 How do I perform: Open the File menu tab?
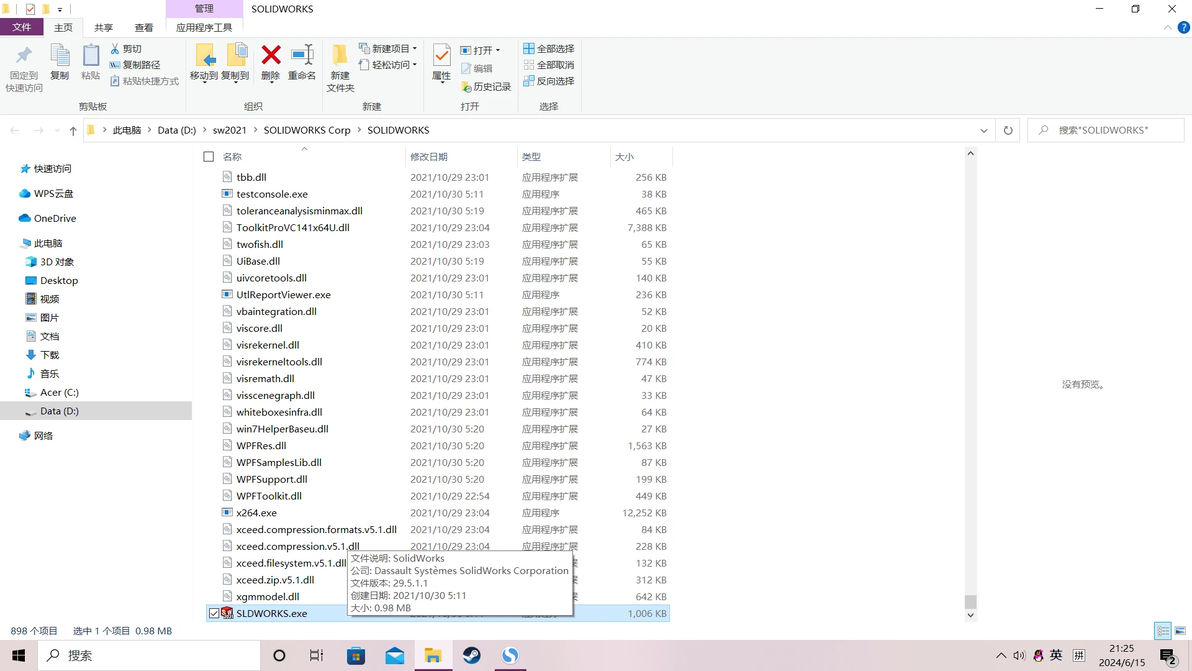point(21,27)
